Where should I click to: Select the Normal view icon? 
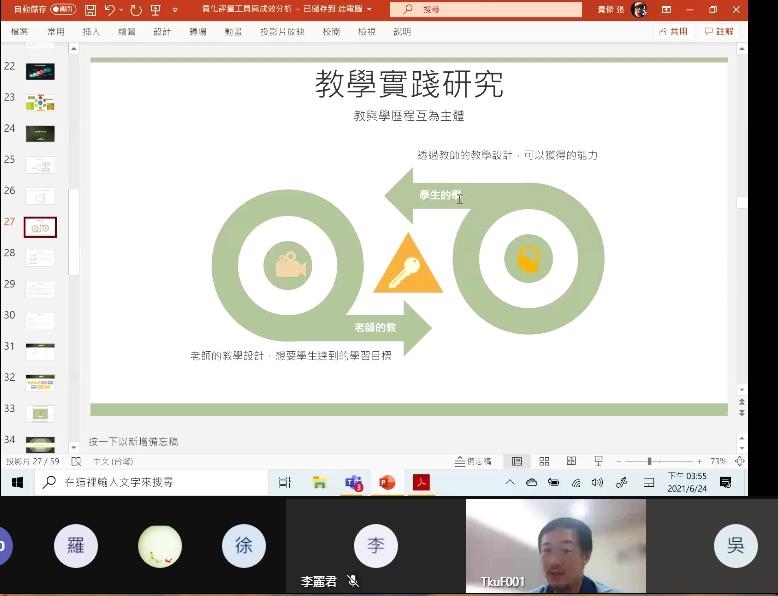517,461
